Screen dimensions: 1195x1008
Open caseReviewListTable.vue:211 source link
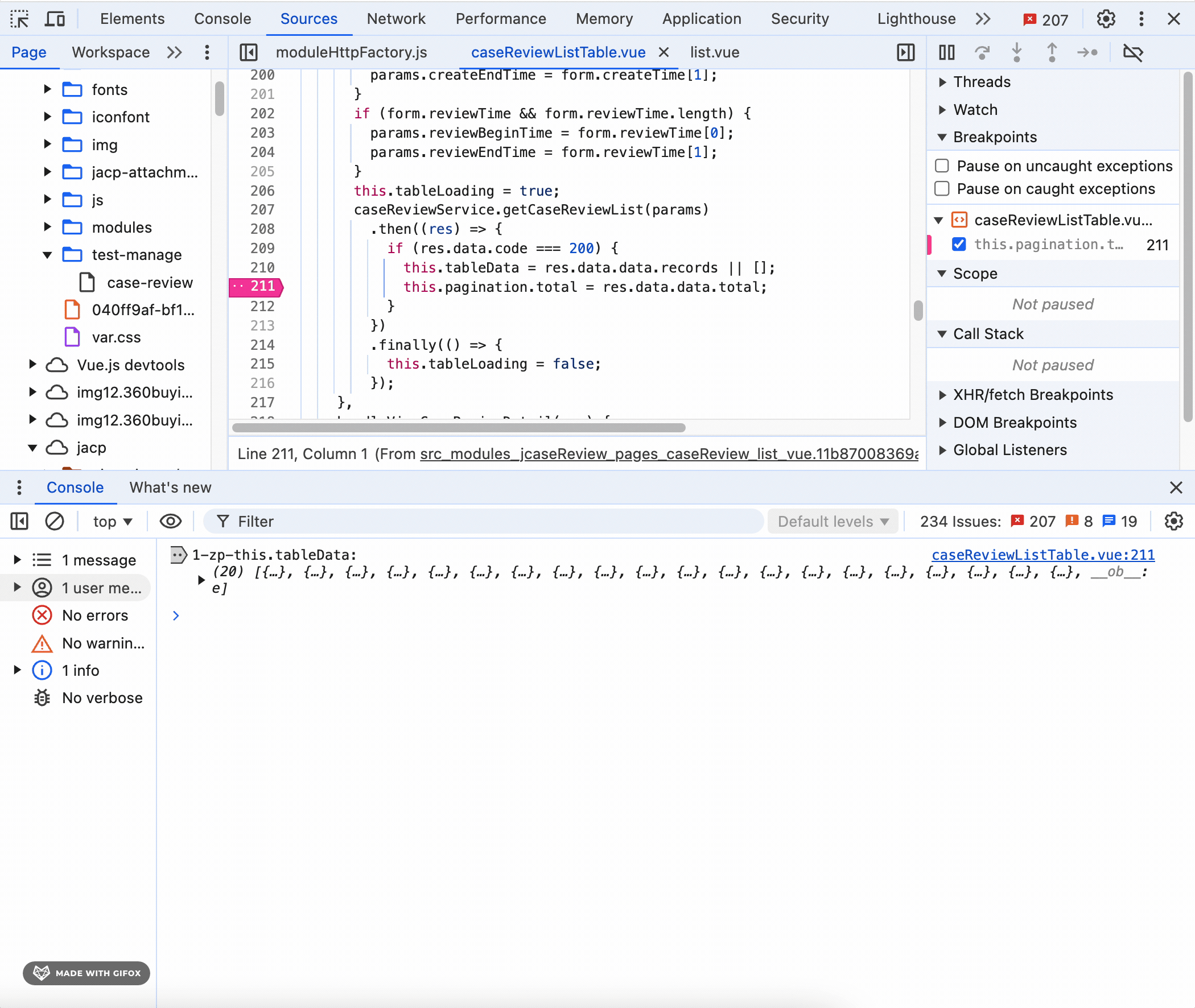1042,554
